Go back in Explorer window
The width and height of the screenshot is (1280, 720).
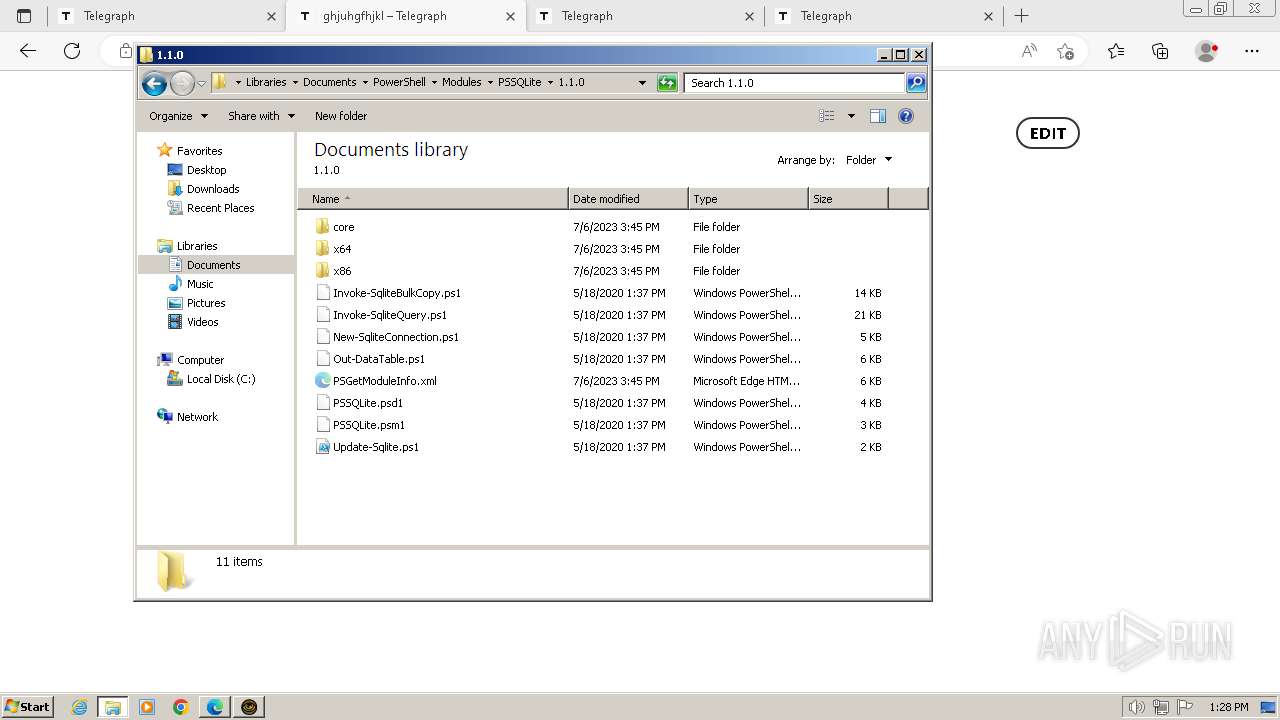154,83
